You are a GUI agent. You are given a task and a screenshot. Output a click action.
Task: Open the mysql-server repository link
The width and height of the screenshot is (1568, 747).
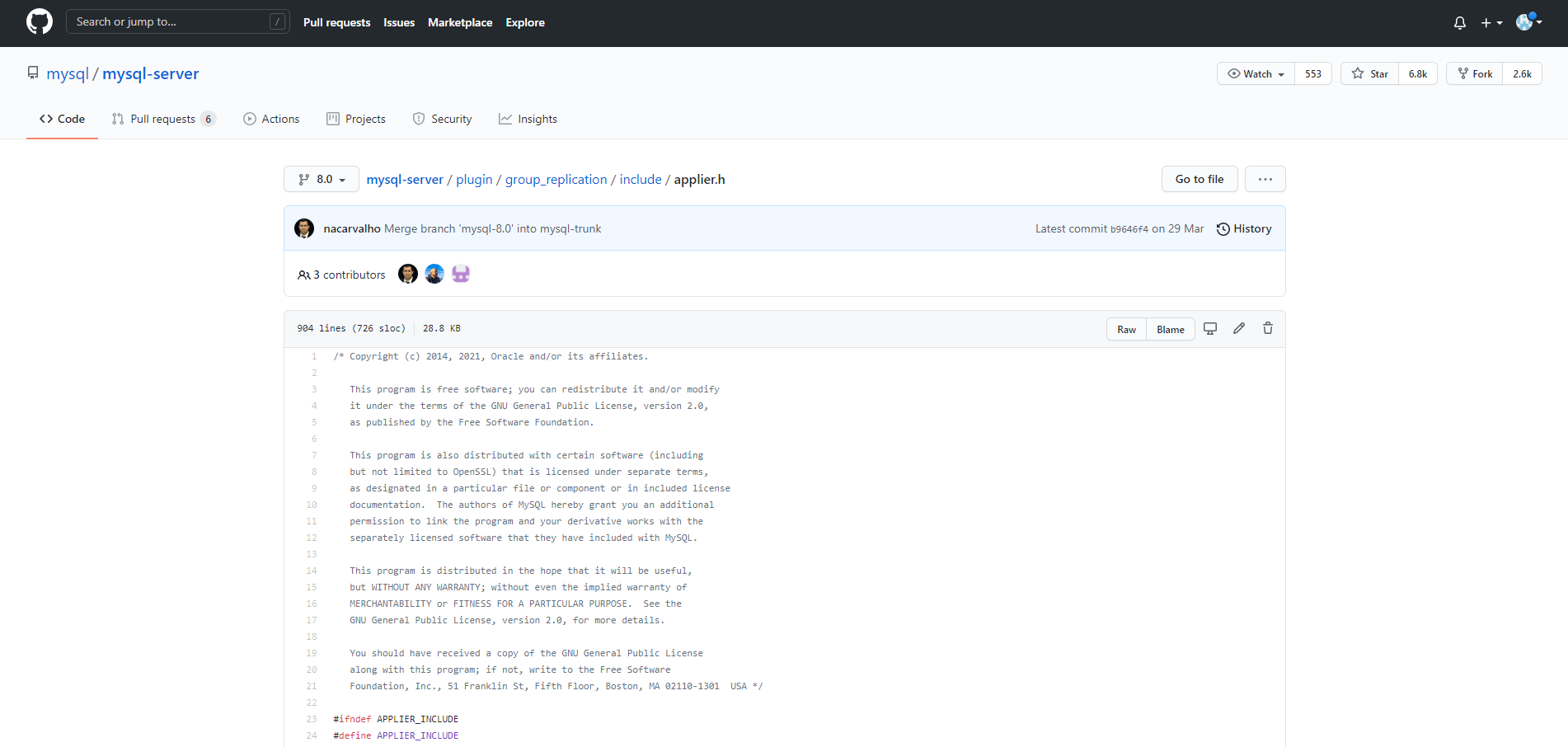(151, 73)
